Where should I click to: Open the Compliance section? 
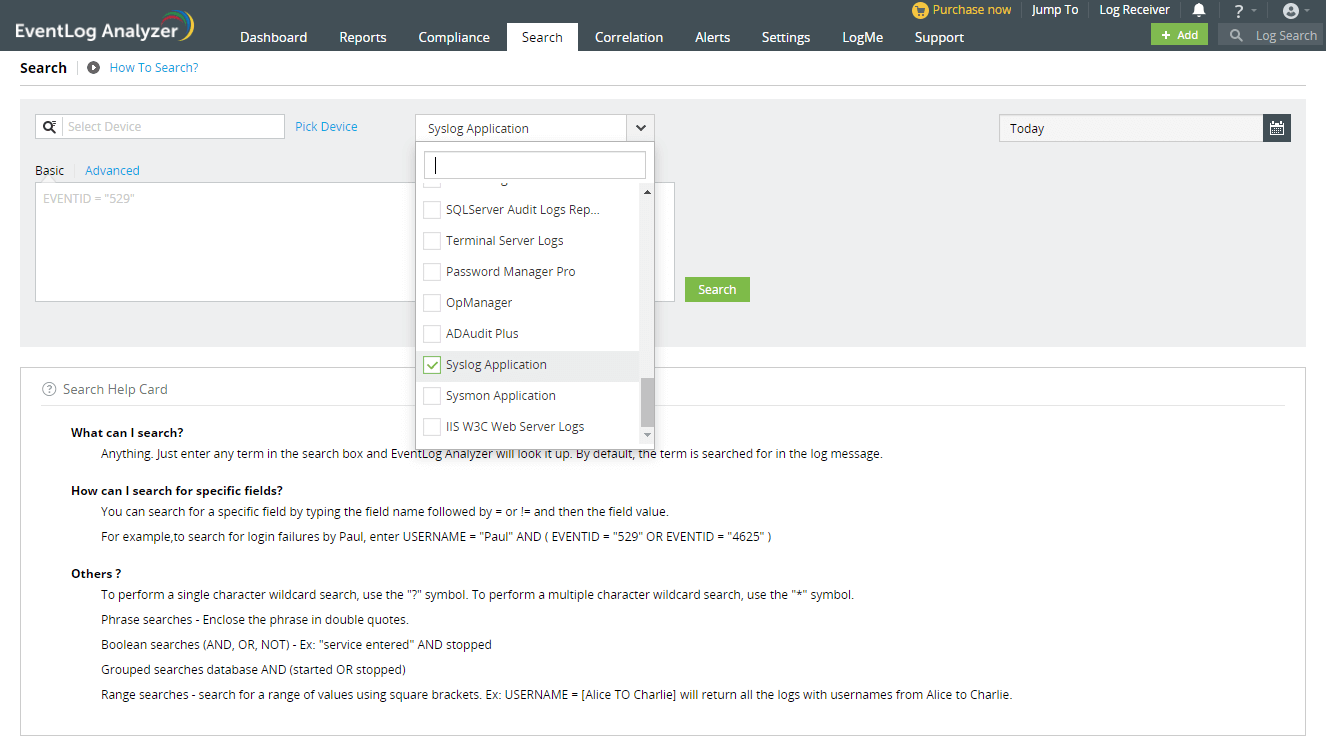(x=454, y=37)
